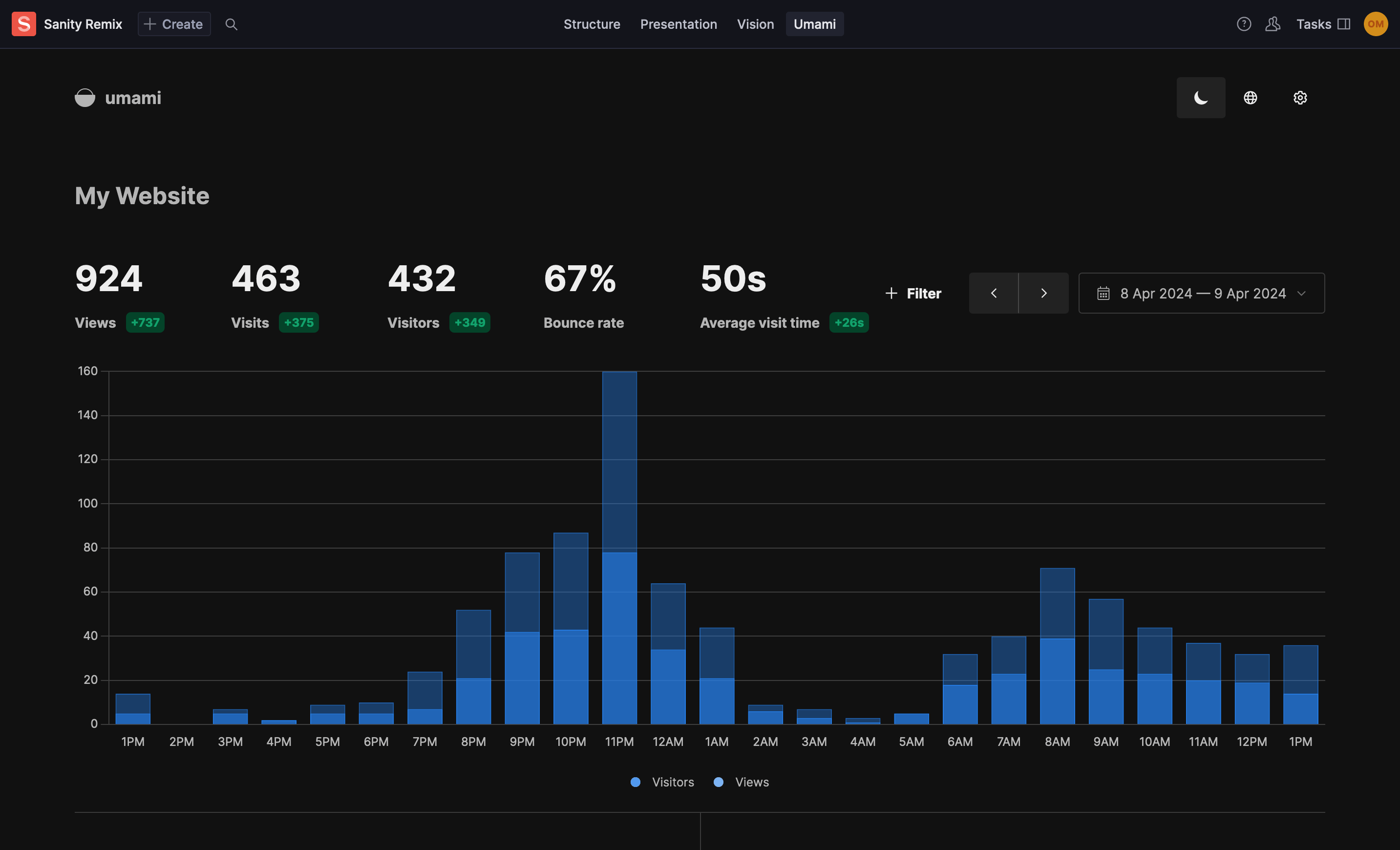The height and width of the screenshot is (850, 1400).
Task: Click the umami bowl logo icon
Action: point(85,97)
